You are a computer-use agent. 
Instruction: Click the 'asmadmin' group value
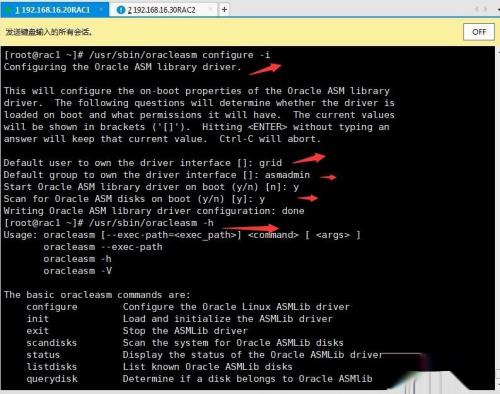coord(287,175)
